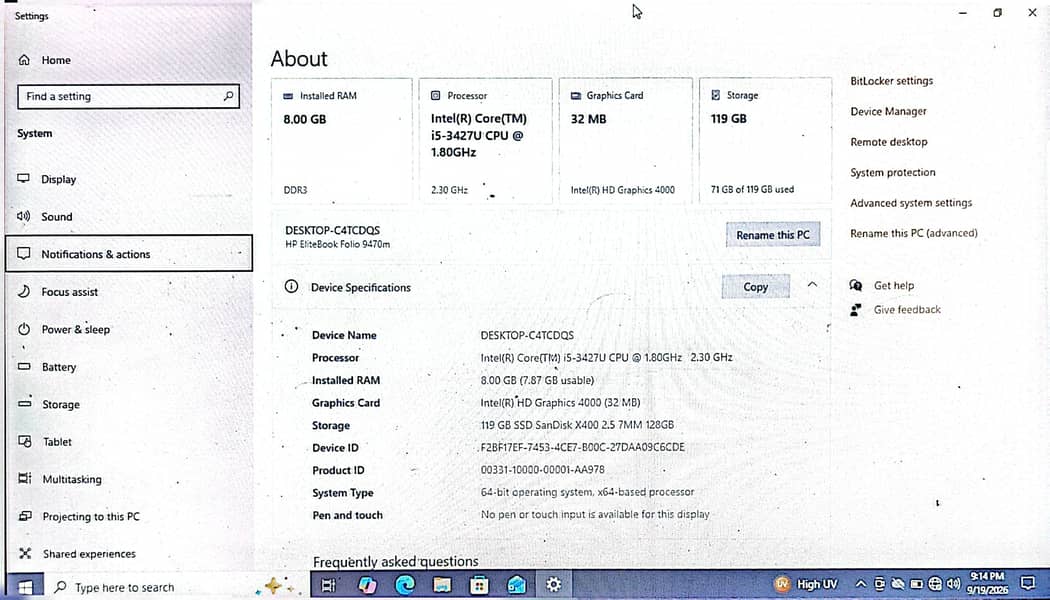The image size is (1050, 600).
Task: Click the Get help link
Action: tap(893, 286)
